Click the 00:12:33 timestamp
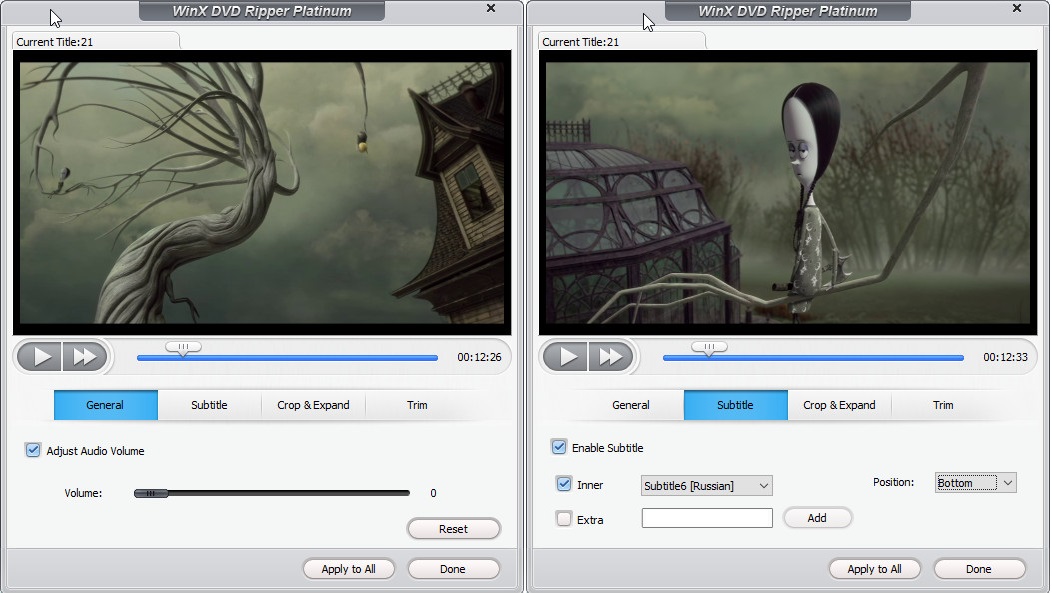The width and height of the screenshot is (1052, 593). (1005, 358)
